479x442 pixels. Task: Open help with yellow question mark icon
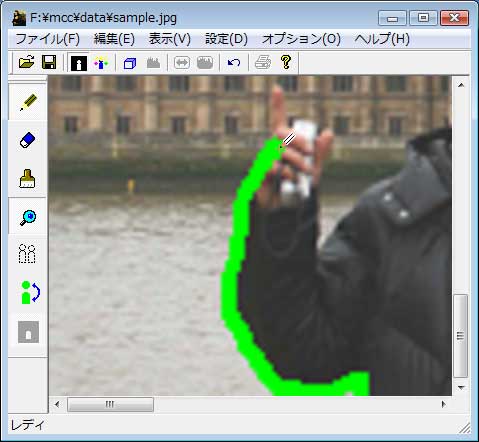tap(286, 62)
